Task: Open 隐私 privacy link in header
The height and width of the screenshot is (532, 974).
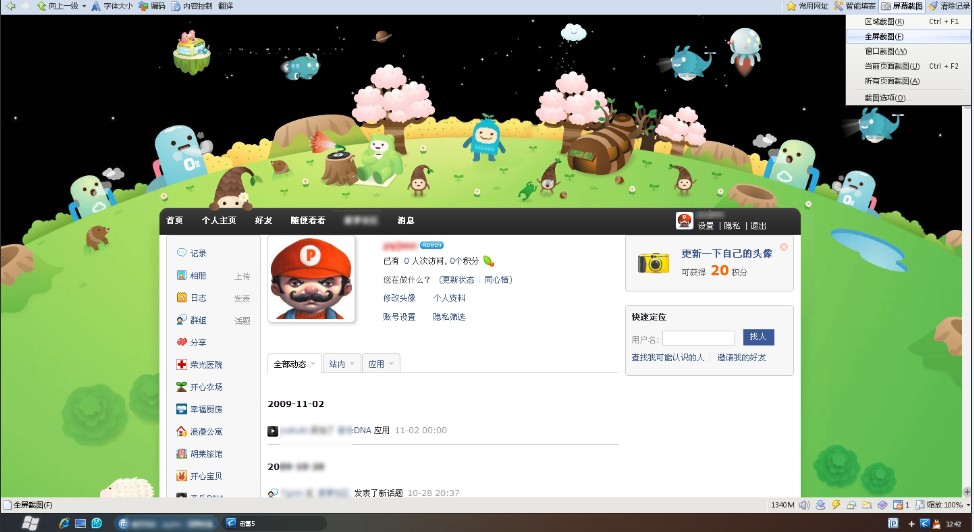Action: [x=732, y=226]
